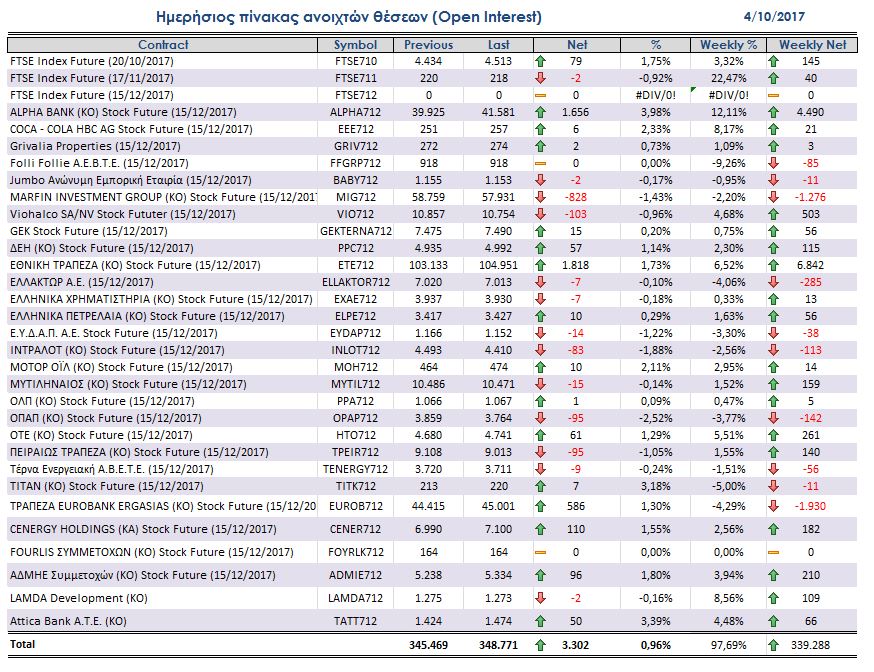Click the Contract column header
874x672 pixels.
pyautogui.click(x=163, y=45)
